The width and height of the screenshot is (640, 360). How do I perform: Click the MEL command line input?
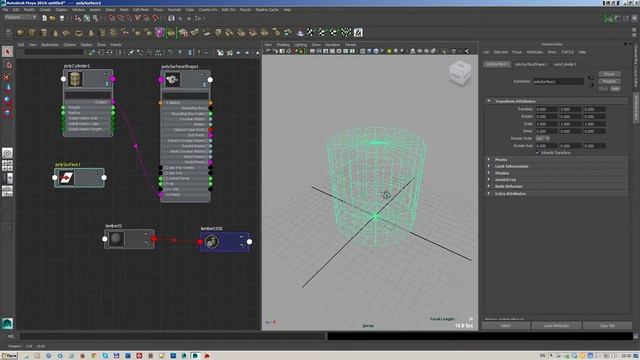[172, 336]
